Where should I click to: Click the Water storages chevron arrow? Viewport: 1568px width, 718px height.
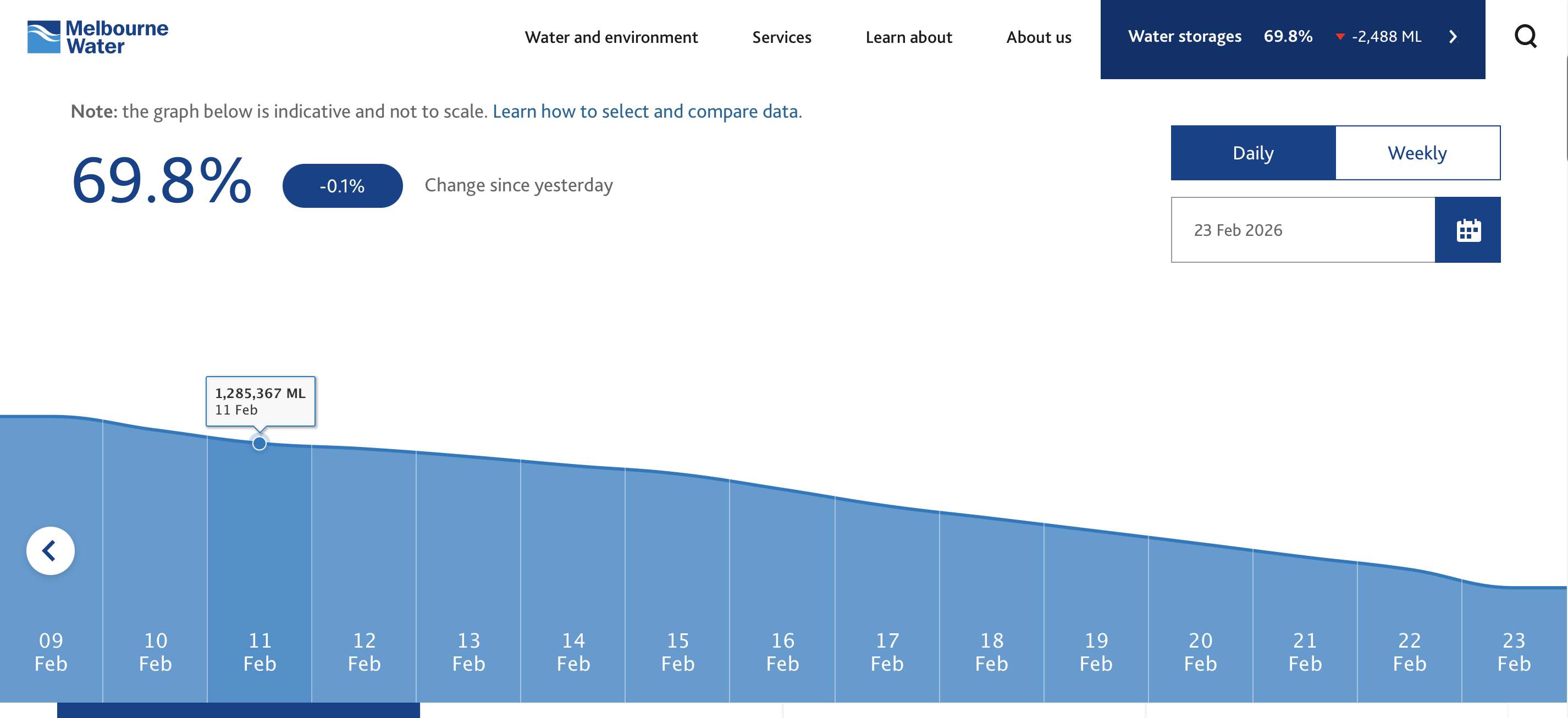(x=1453, y=36)
